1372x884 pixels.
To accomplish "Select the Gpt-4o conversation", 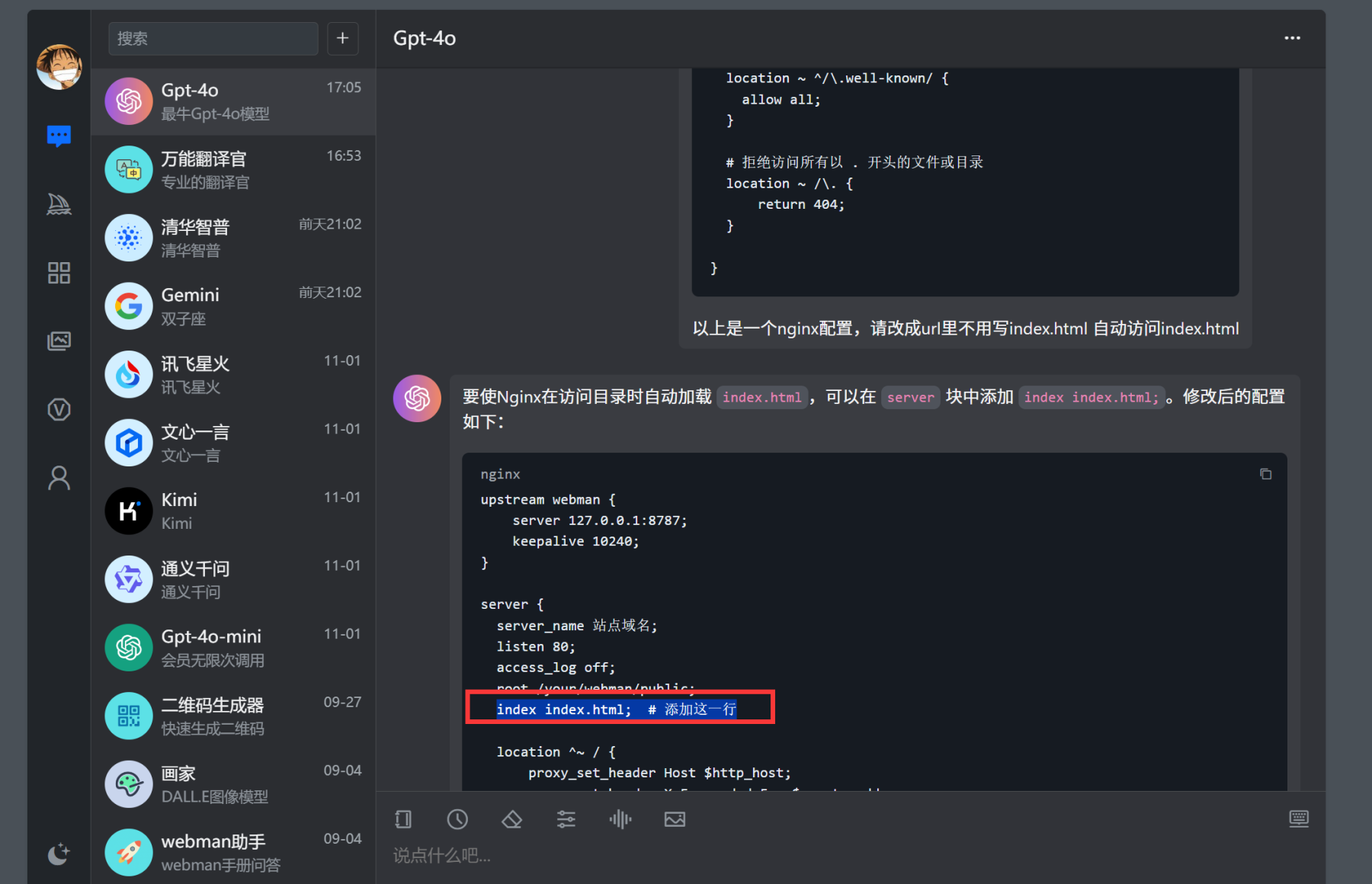I will click(233, 101).
